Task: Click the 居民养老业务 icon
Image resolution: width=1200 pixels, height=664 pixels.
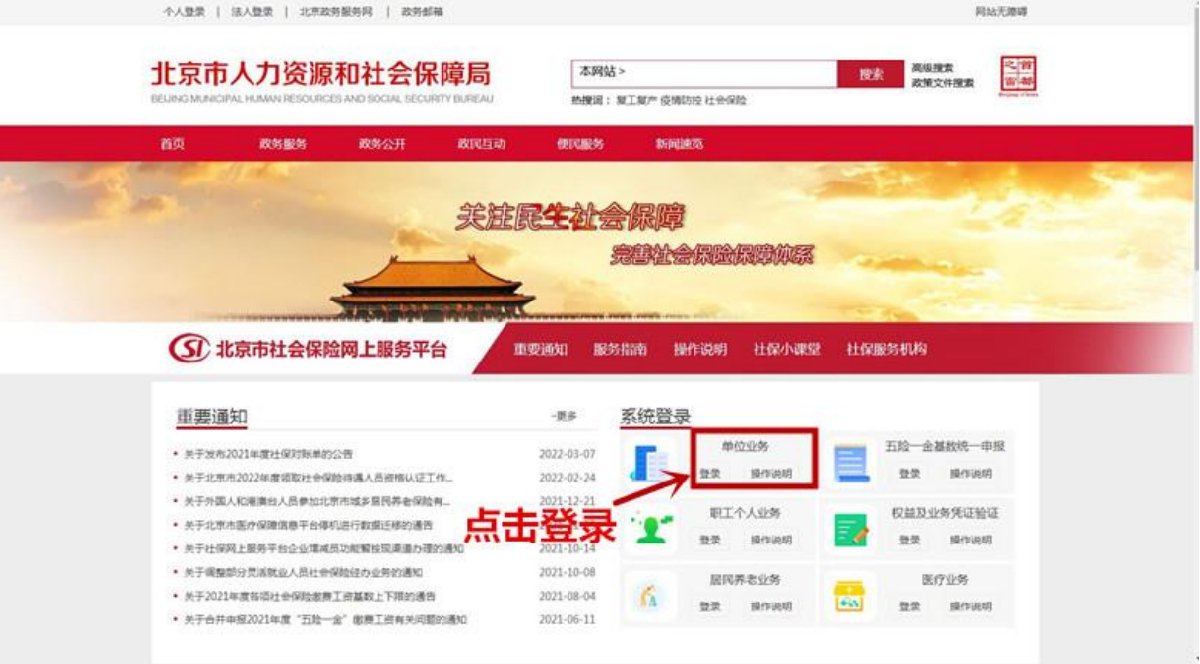Action: 650,596
